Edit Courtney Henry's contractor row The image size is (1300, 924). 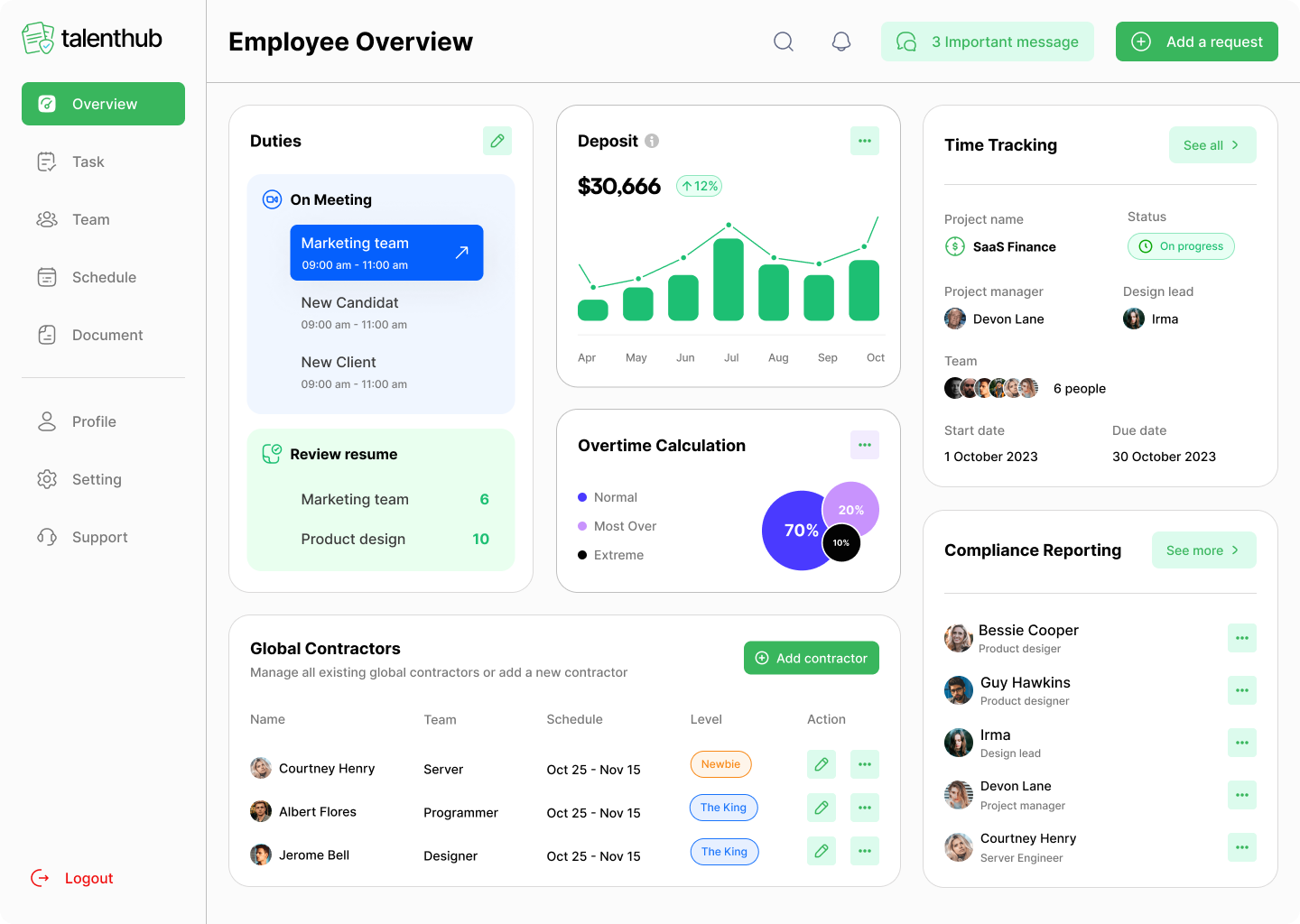tap(822, 764)
